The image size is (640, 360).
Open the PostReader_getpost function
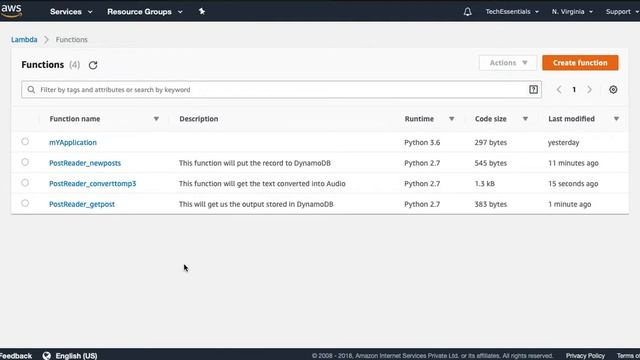[82, 204]
